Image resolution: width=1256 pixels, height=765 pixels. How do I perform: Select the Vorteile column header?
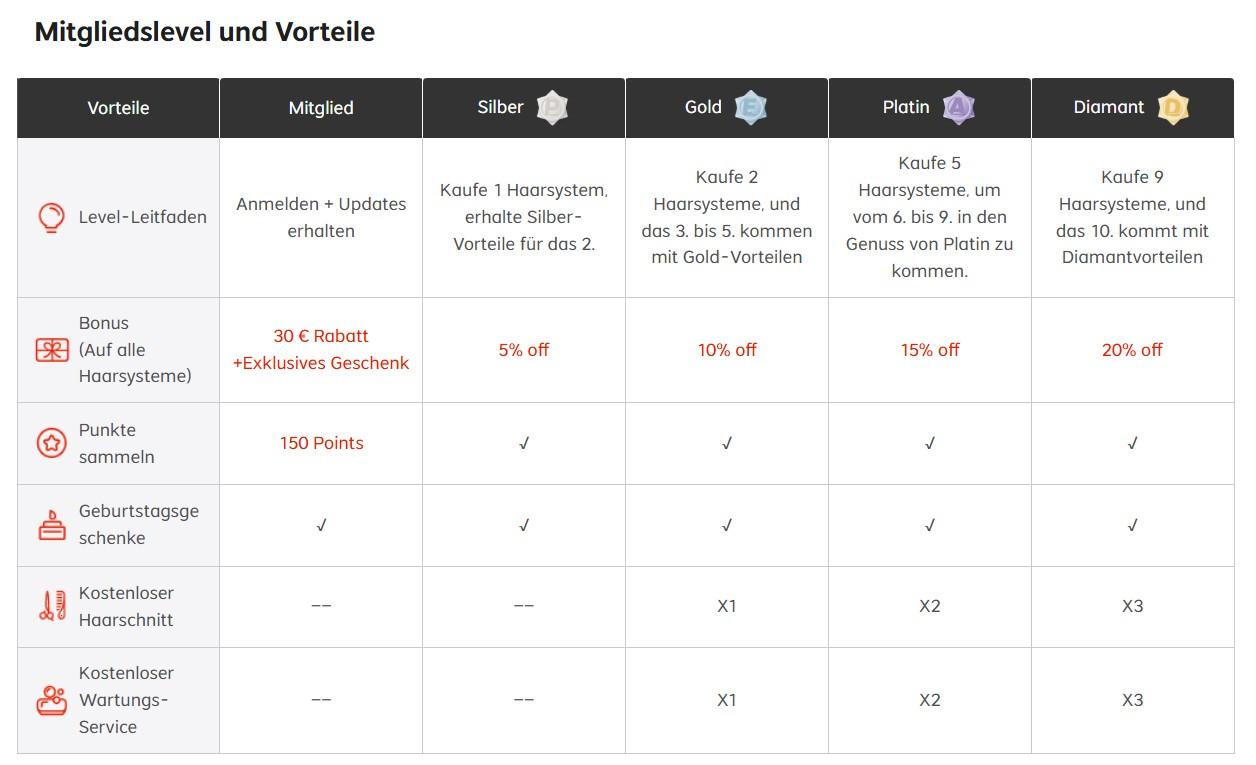coord(118,108)
